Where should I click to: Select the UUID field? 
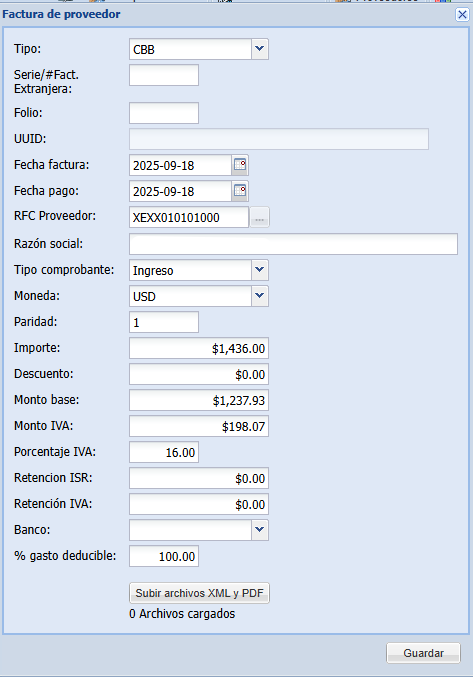point(279,139)
